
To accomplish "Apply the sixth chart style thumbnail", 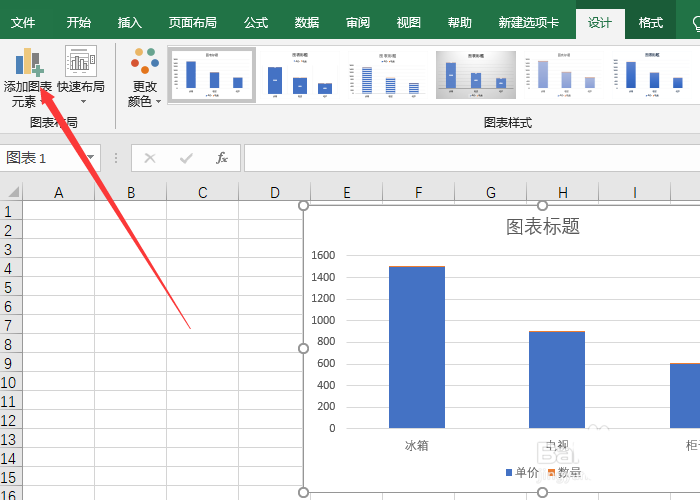I will (652, 75).
